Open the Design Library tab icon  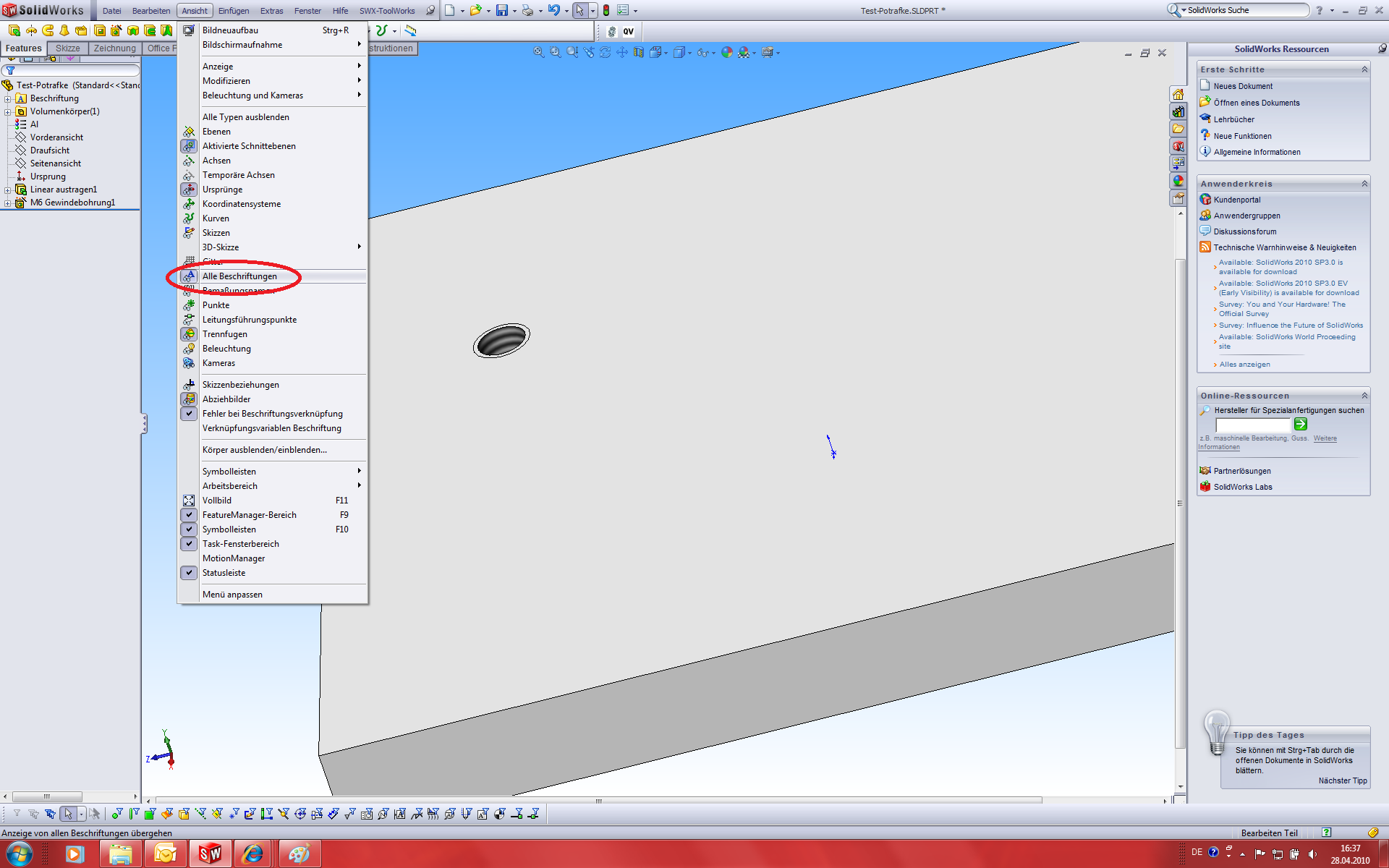pos(1178,111)
